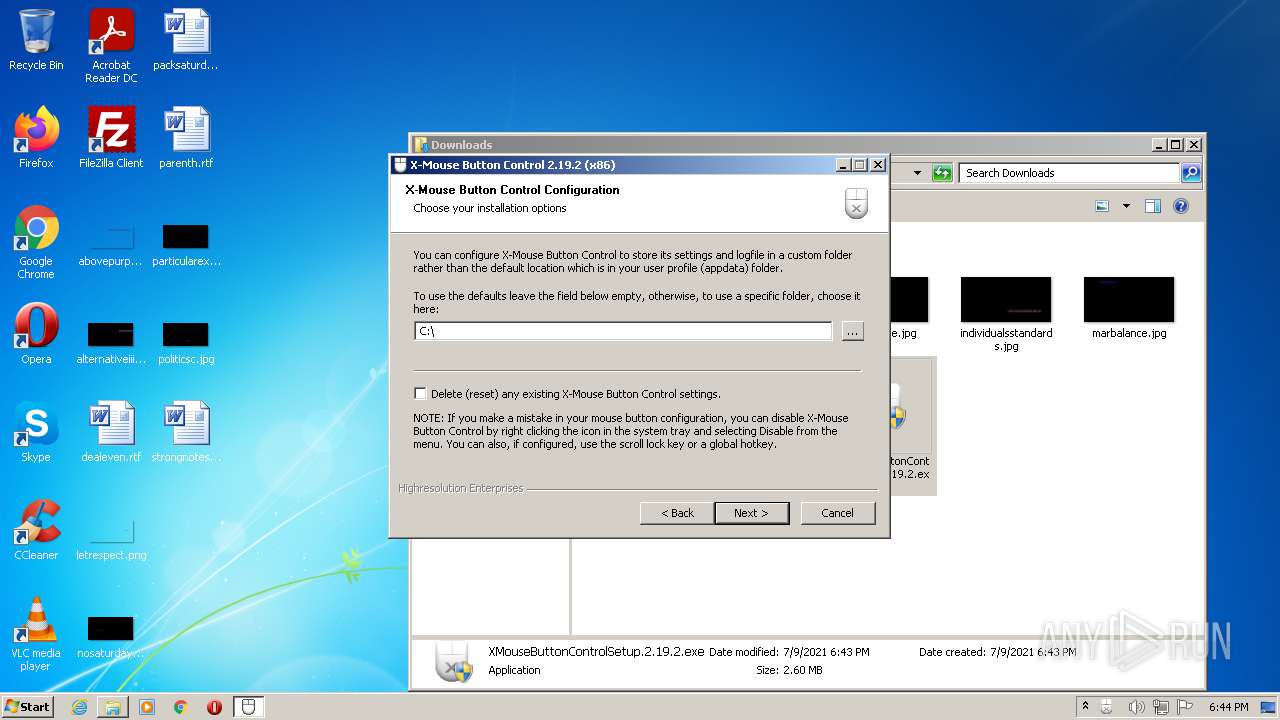
Task: Select dealeven.rtf desktop file
Action: (x=111, y=432)
